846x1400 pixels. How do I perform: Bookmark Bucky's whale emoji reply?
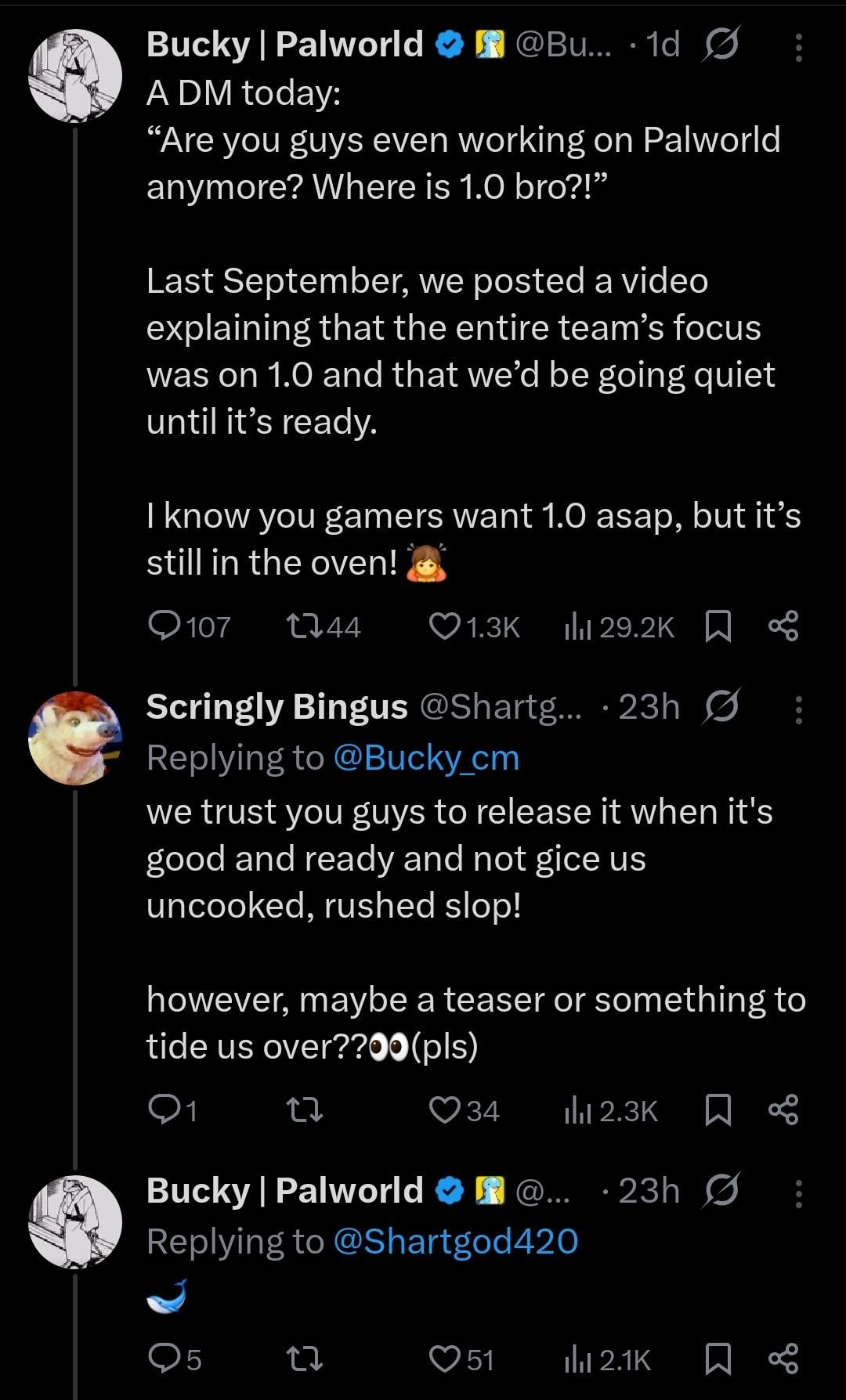718,1359
